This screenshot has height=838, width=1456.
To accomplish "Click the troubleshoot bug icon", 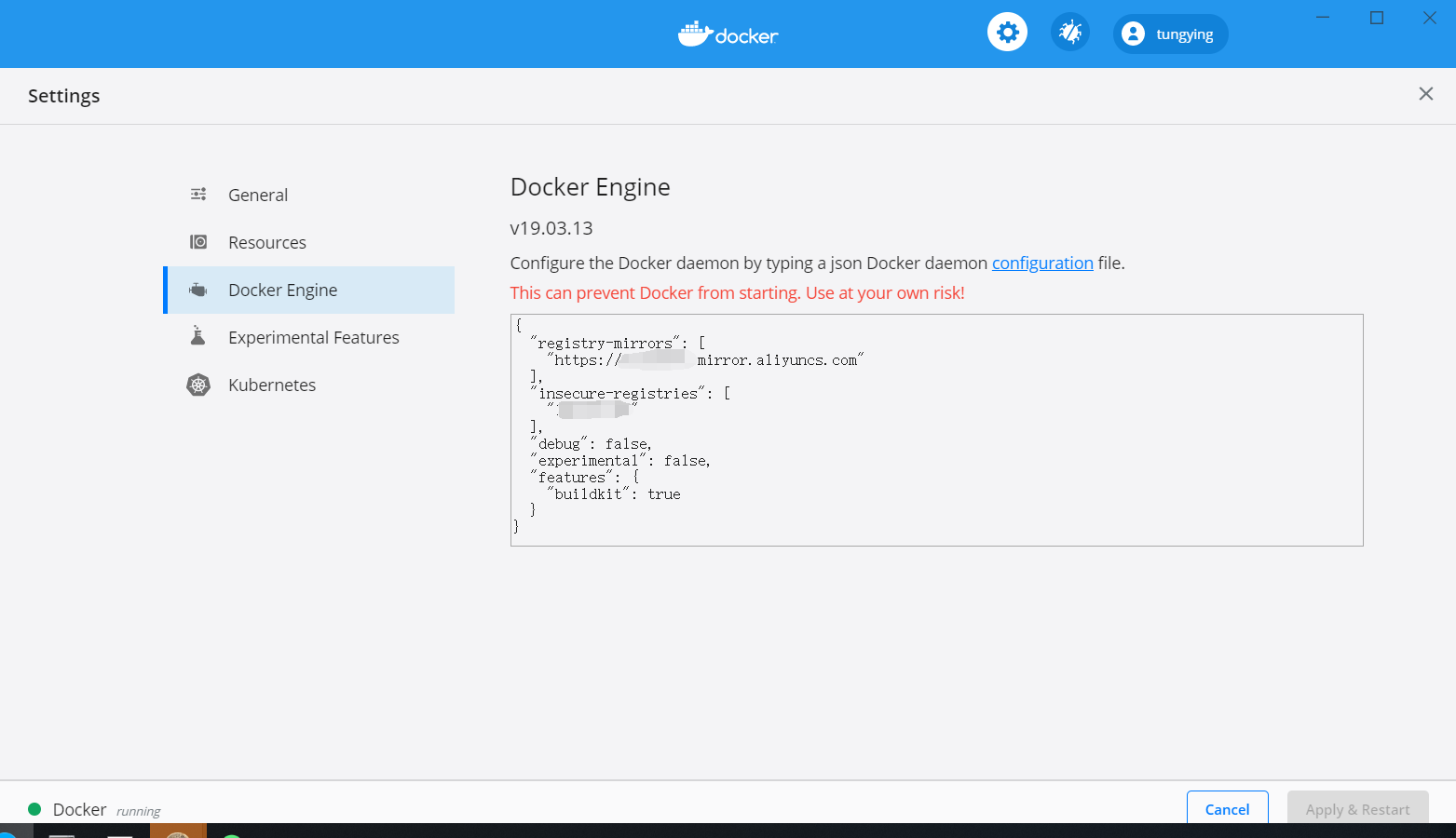I will pos(1070,33).
